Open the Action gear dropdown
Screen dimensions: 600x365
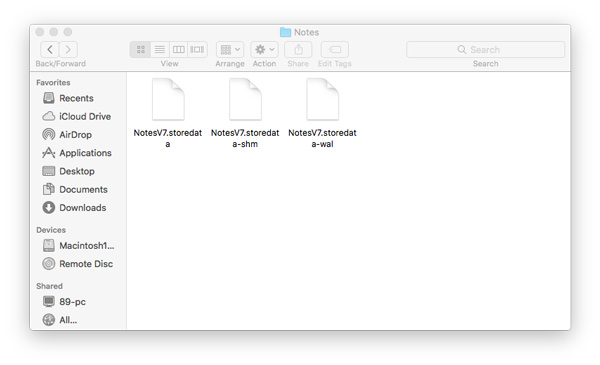[264, 49]
